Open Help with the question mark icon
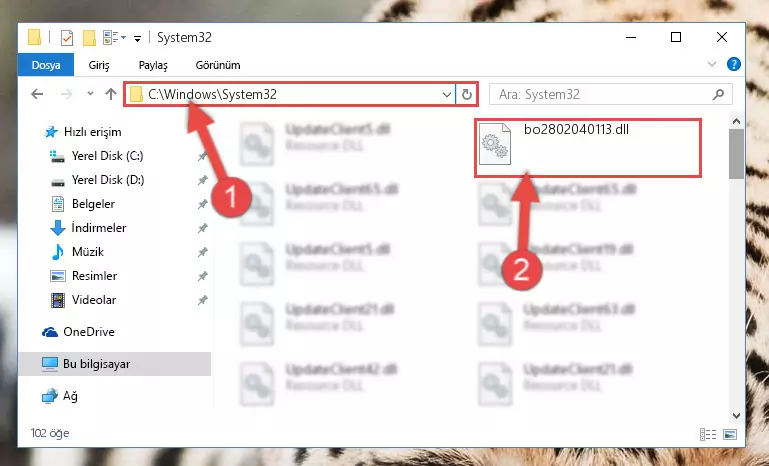The height and width of the screenshot is (466, 769). [x=734, y=64]
